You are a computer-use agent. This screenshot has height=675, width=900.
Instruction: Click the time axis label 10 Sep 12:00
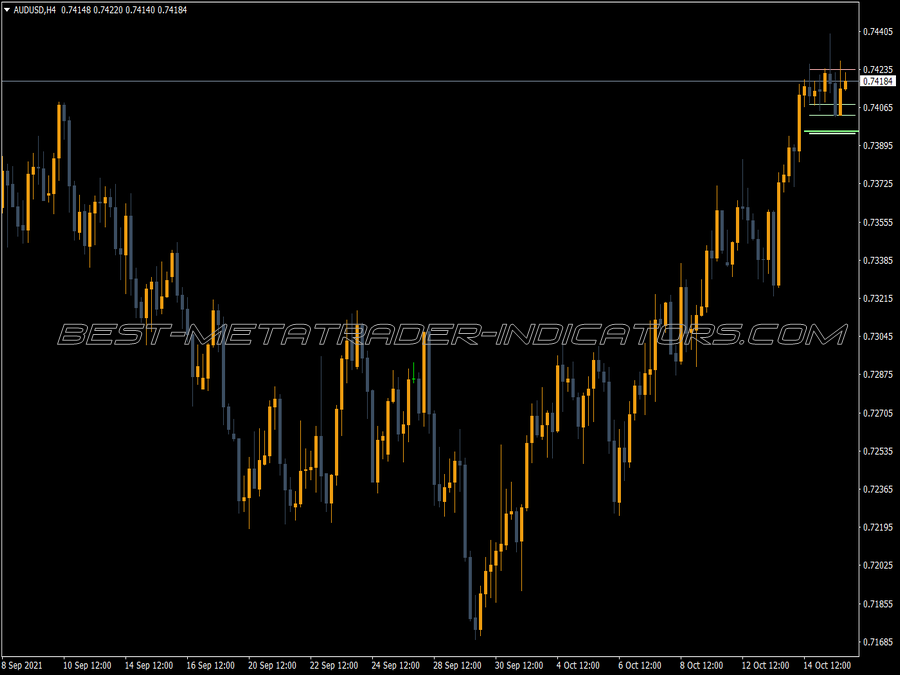click(87, 665)
